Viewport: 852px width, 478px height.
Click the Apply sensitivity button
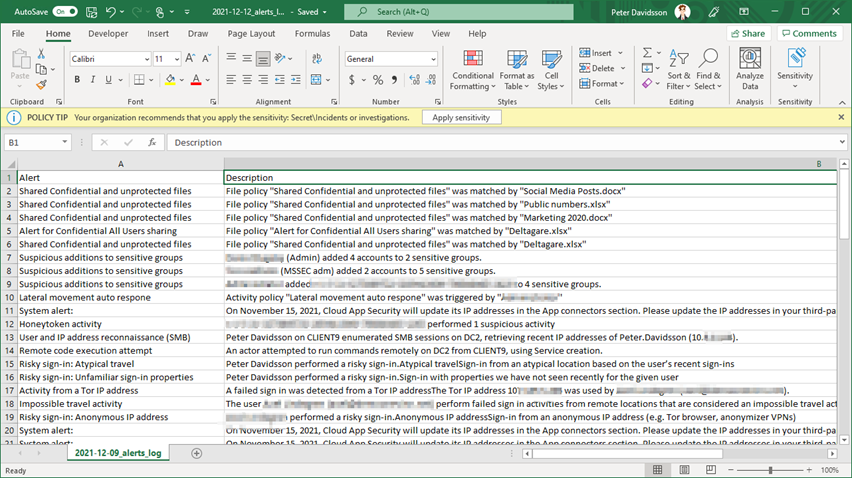[460, 117]
